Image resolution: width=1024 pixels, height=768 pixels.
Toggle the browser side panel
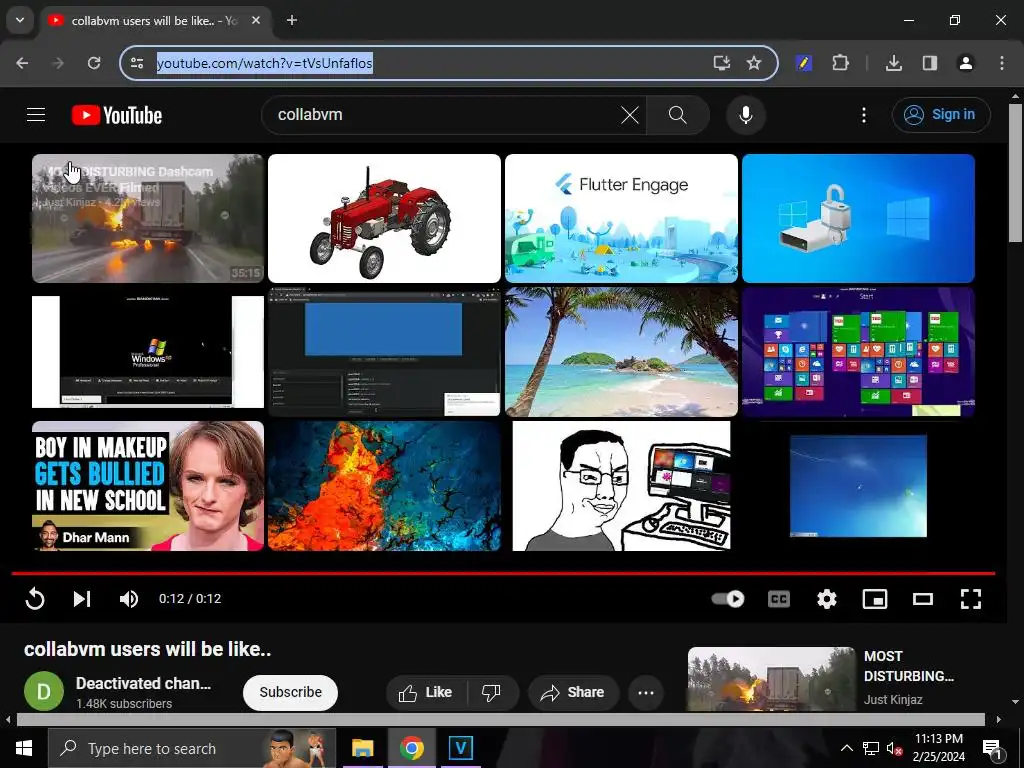pos(930,63)
